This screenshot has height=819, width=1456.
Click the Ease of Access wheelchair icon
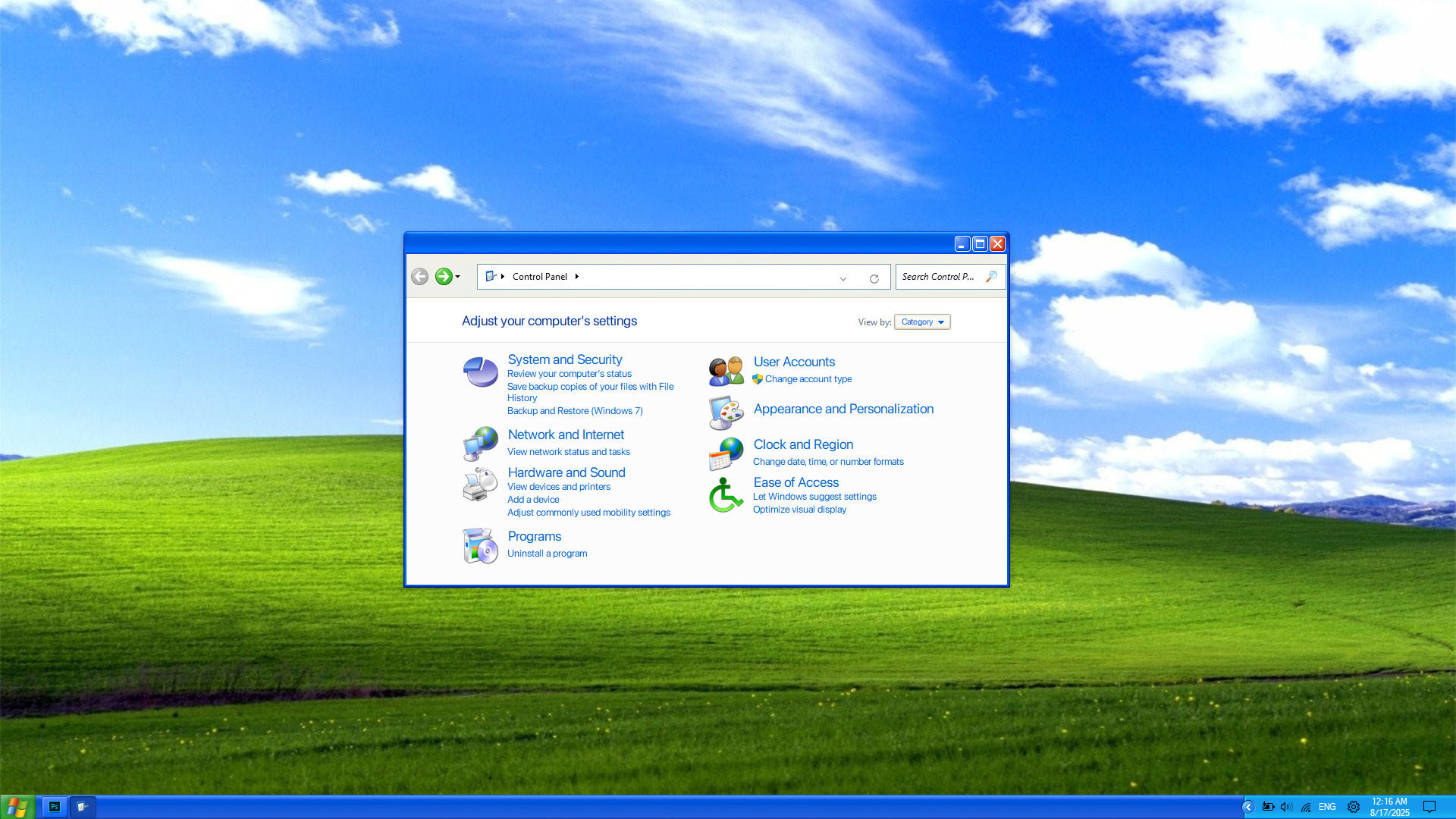[x=726, y=495]
